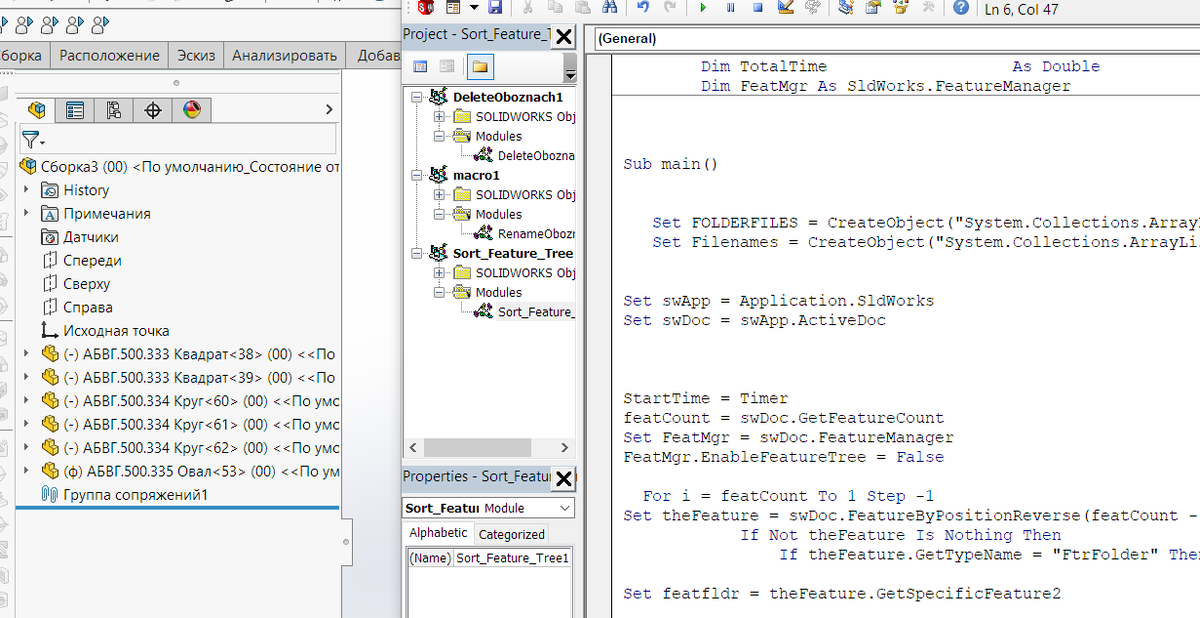Viewport: 1200px width, 618px height.
Task: Open the Properties Window toolbar icon
Action: (x=872, y=7)
